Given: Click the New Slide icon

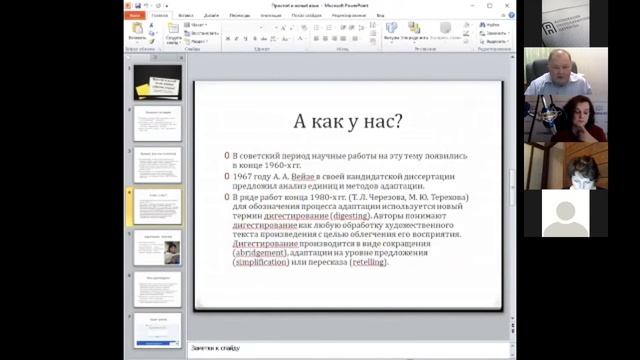Looking at the screenshot, I should point(173,28).
